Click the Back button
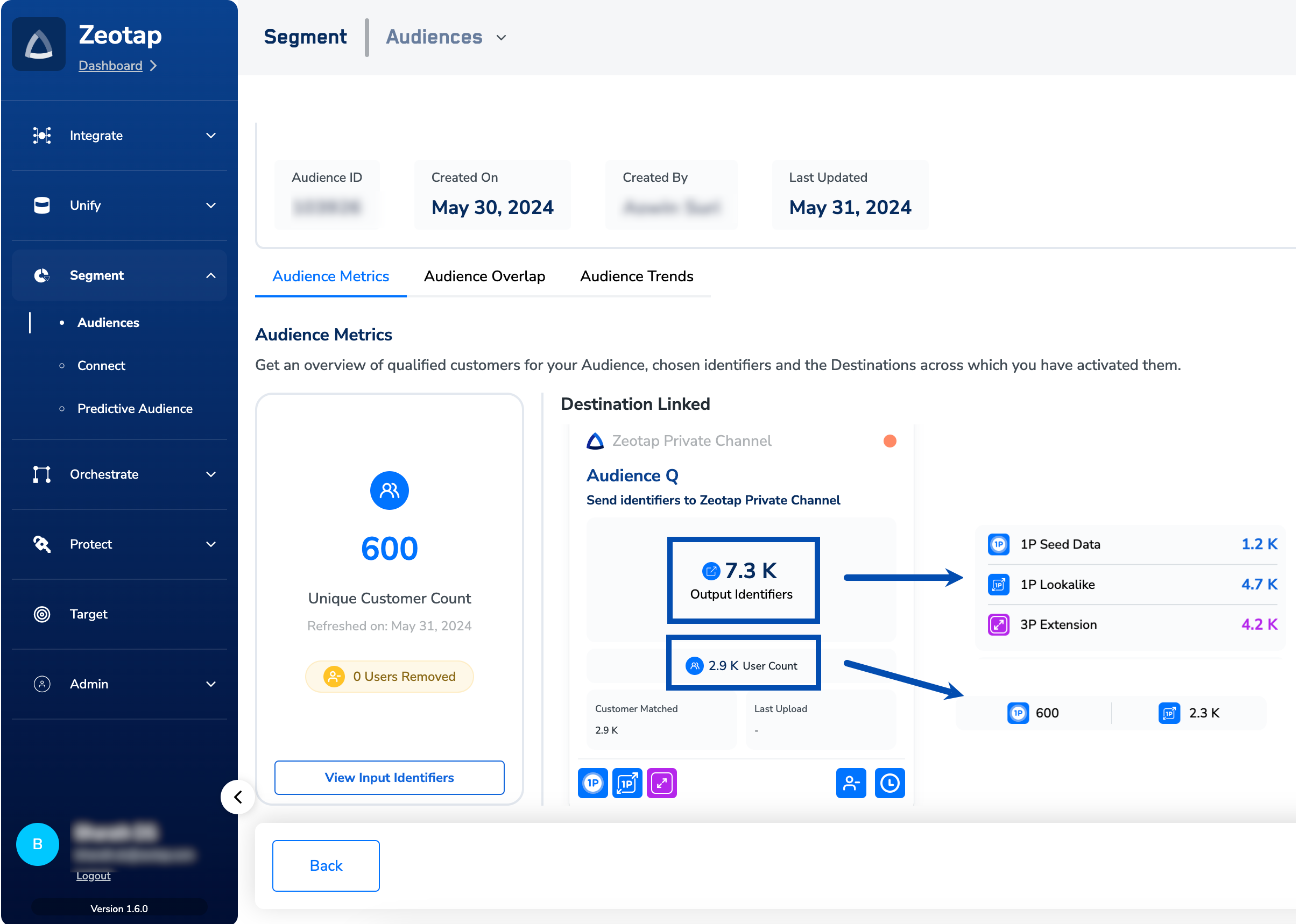This screenshot has width=1299, height=924. [x=326, y=865]
